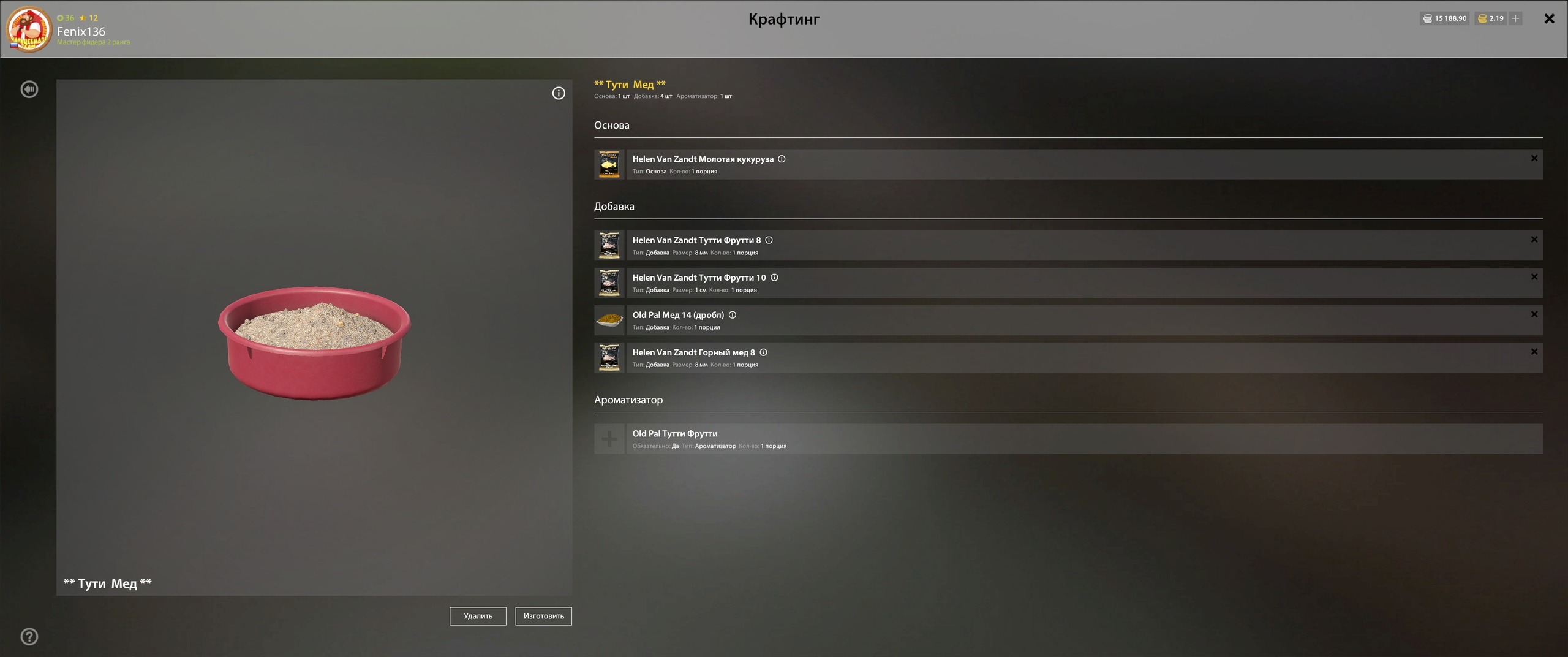
Task: Click the back arrow icon
Action: [29, 89]
